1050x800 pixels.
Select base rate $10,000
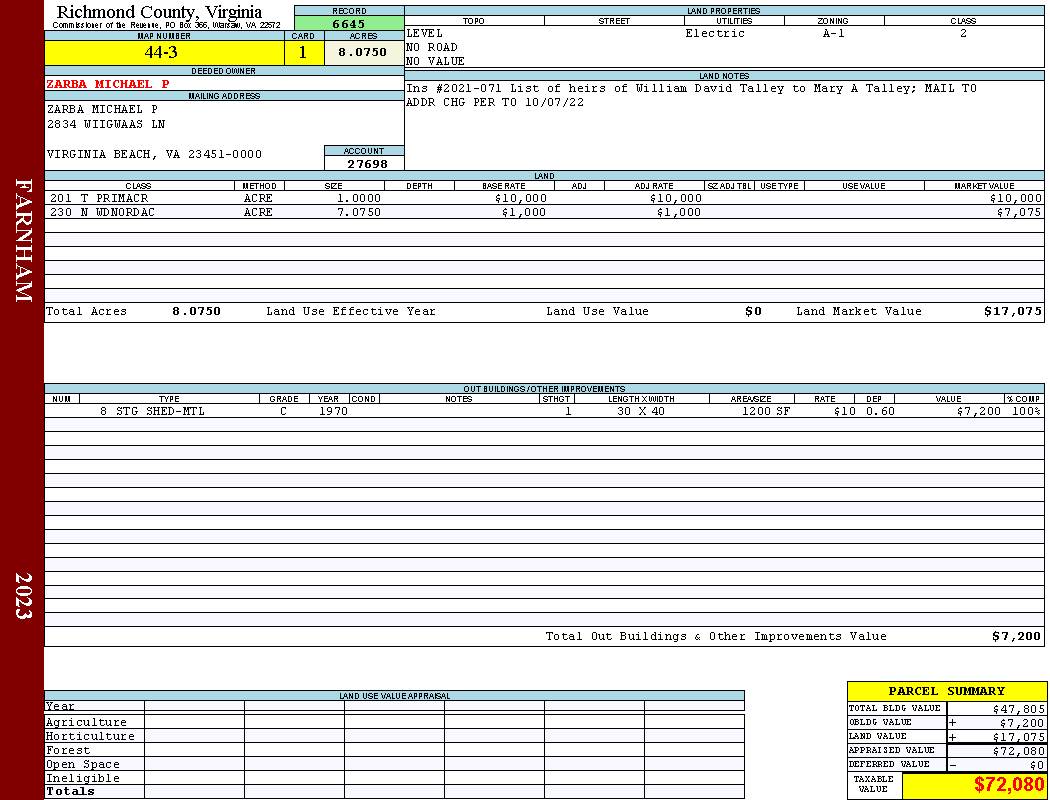pyautogui.click(x=521, y=199)
